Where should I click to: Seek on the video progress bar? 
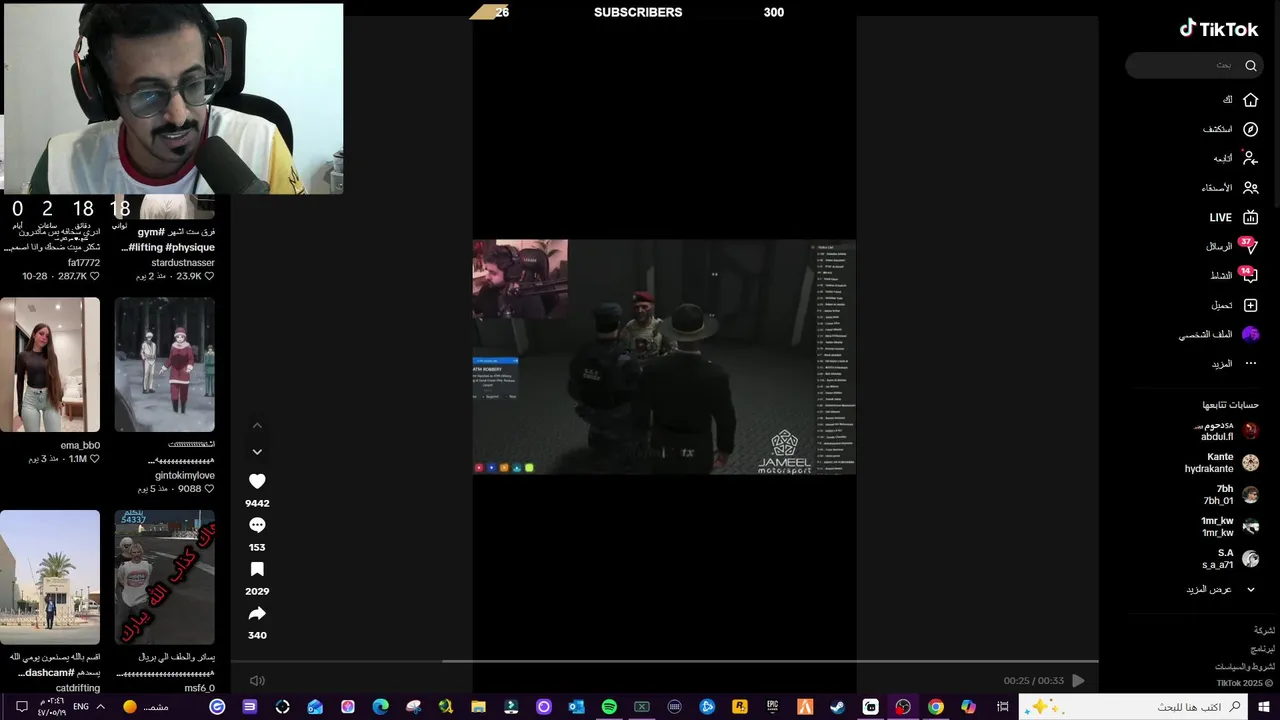[665, 661]
